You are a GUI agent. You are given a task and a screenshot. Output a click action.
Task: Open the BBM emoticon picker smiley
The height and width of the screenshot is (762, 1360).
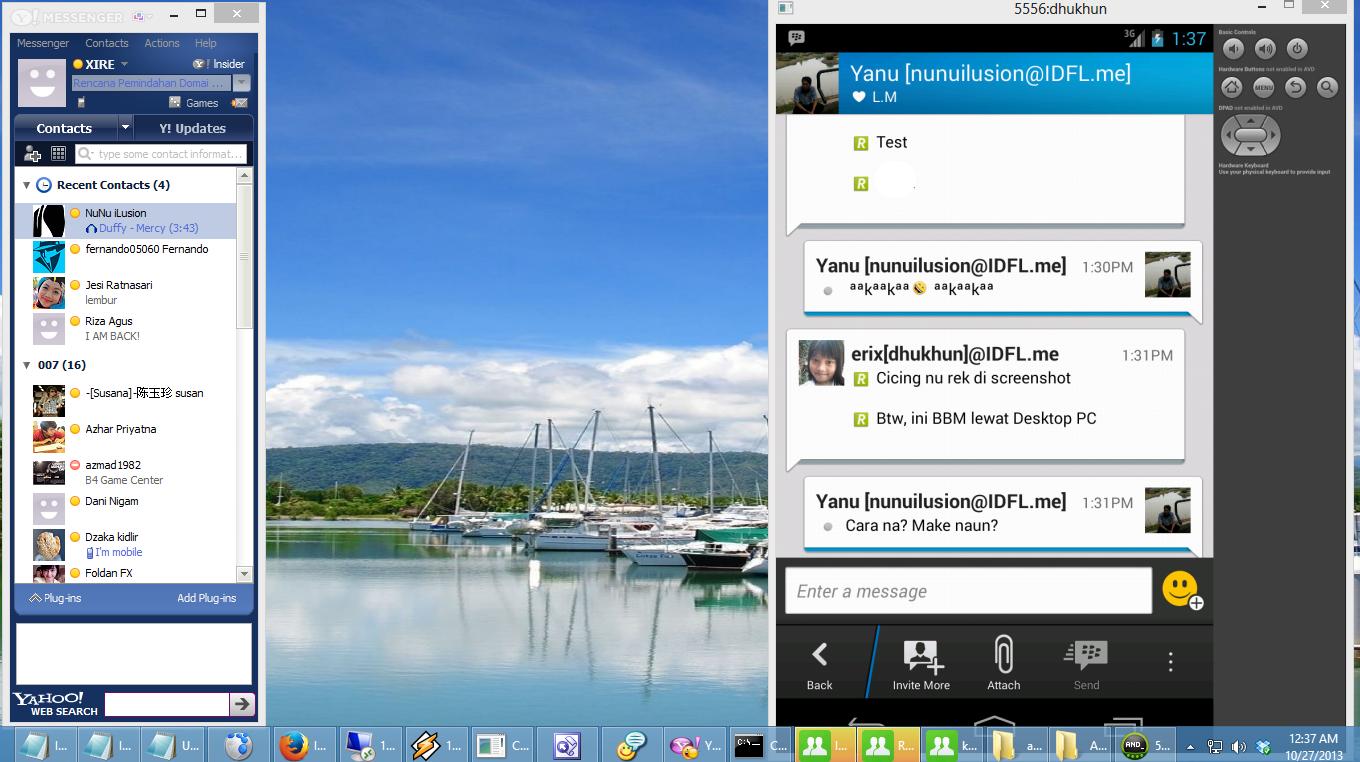coord(1182,590)
